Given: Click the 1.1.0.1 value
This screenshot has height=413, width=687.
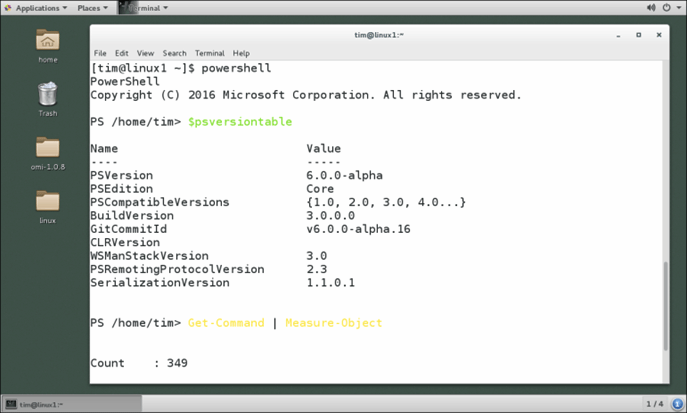Looking at the screenshot, I should click(330, 282).
